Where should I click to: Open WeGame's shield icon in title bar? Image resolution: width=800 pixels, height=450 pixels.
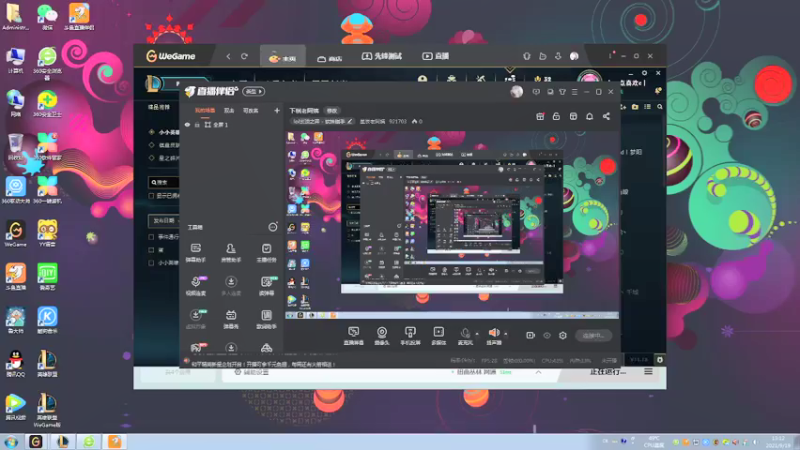coord(527,56)
